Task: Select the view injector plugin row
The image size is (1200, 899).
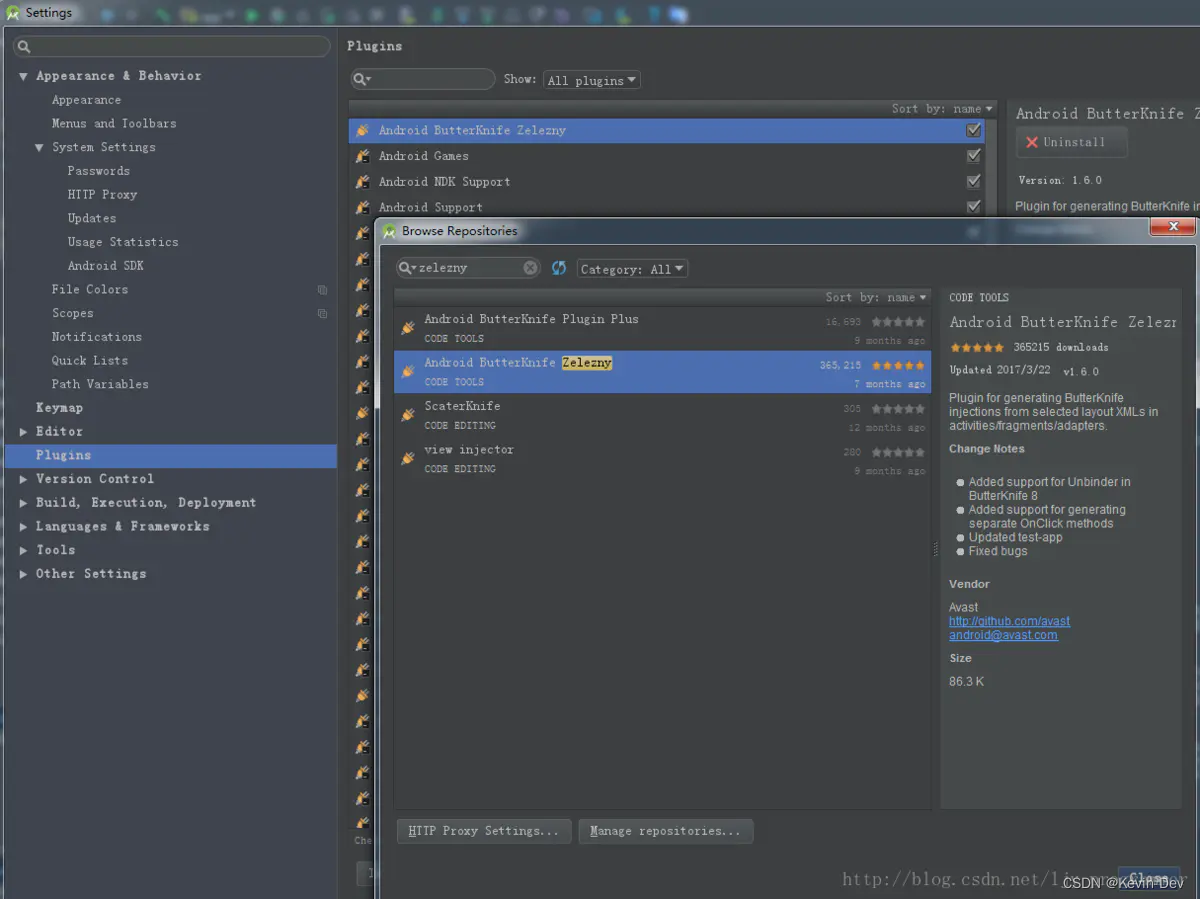Action: (x=662, y=458)
